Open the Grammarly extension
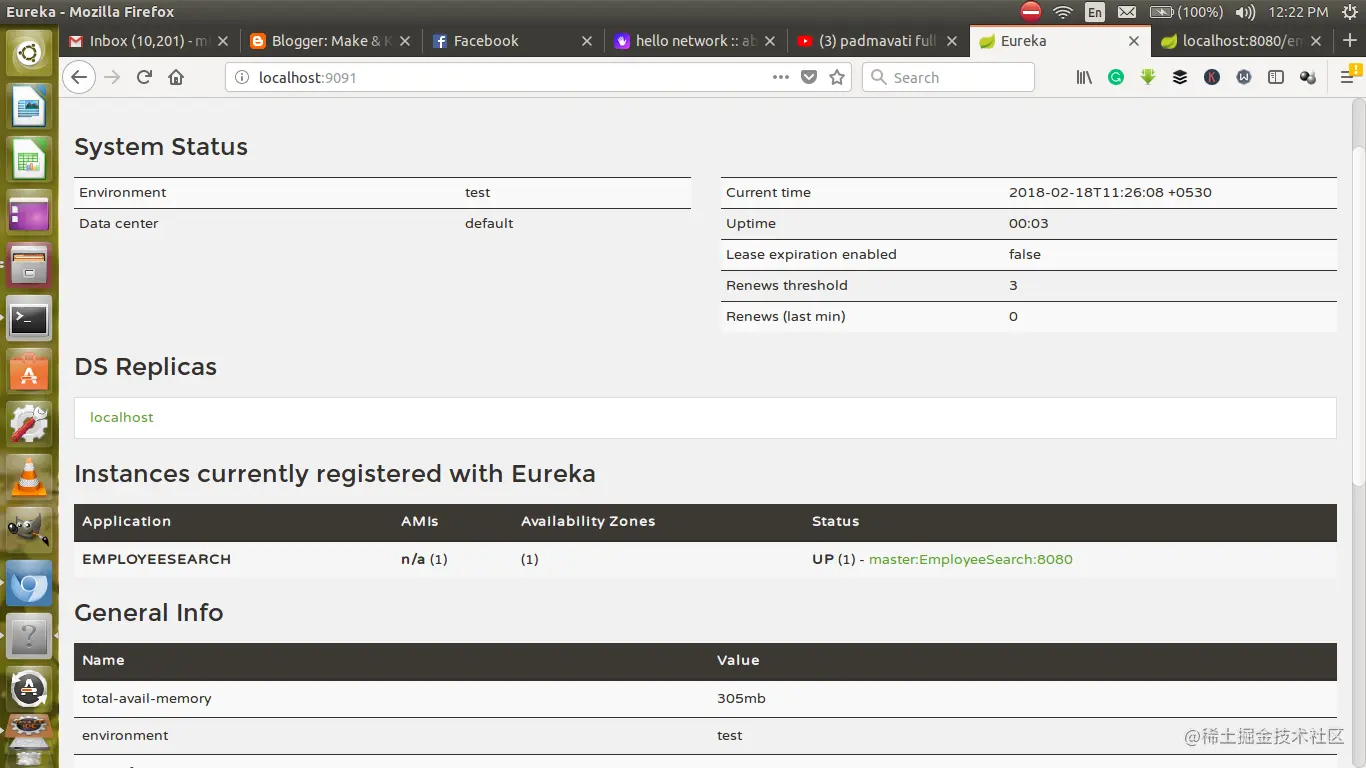 tap(1116, 77)
